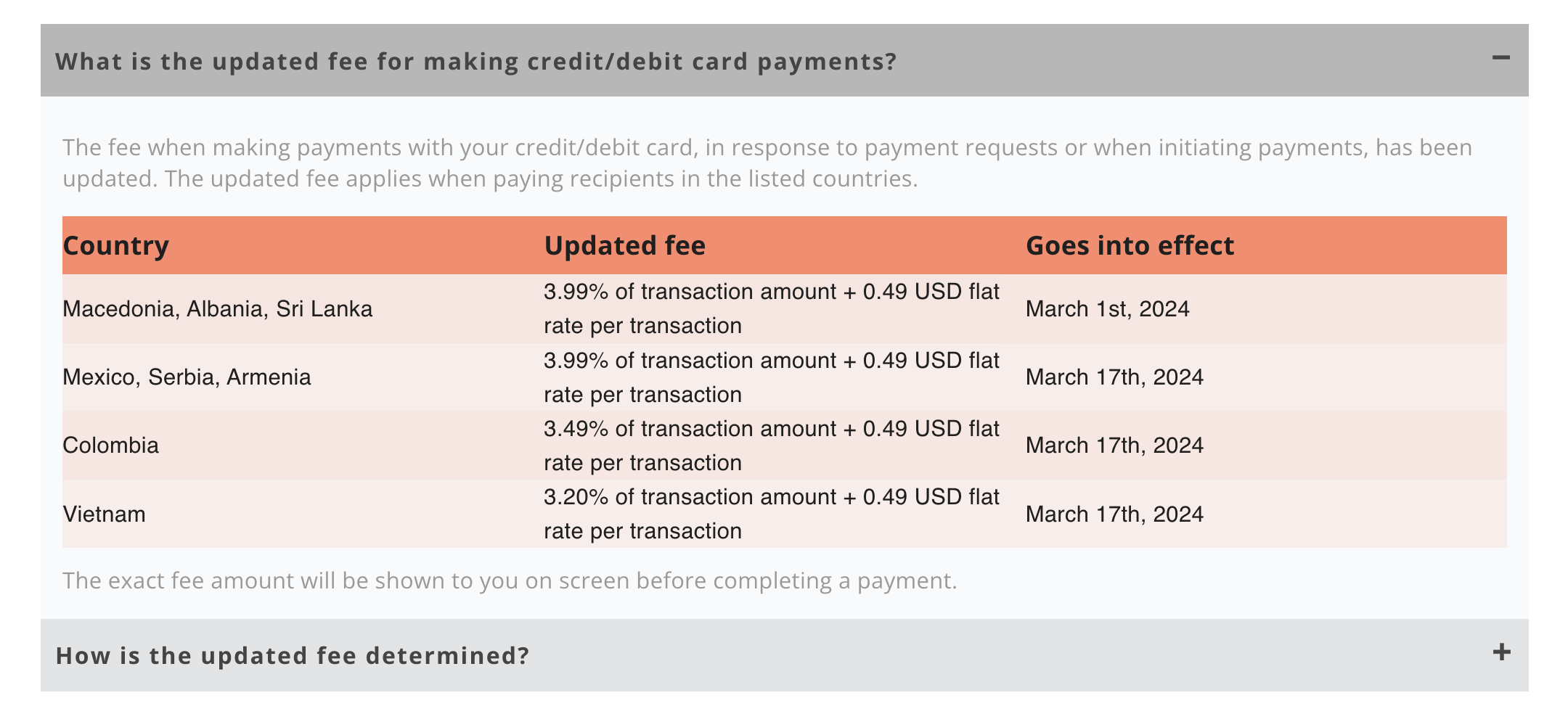Click the intro paragraph about payment fees

point(767,163)
